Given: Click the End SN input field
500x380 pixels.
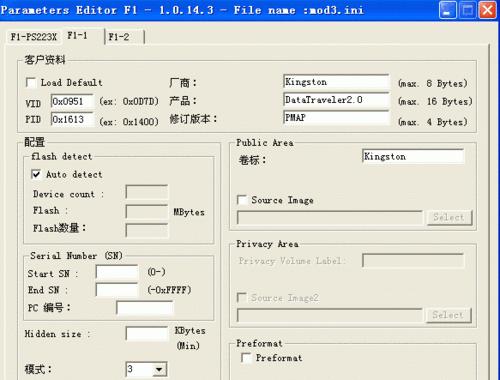Looking at the screenshot, I should [x=117, y=290].
